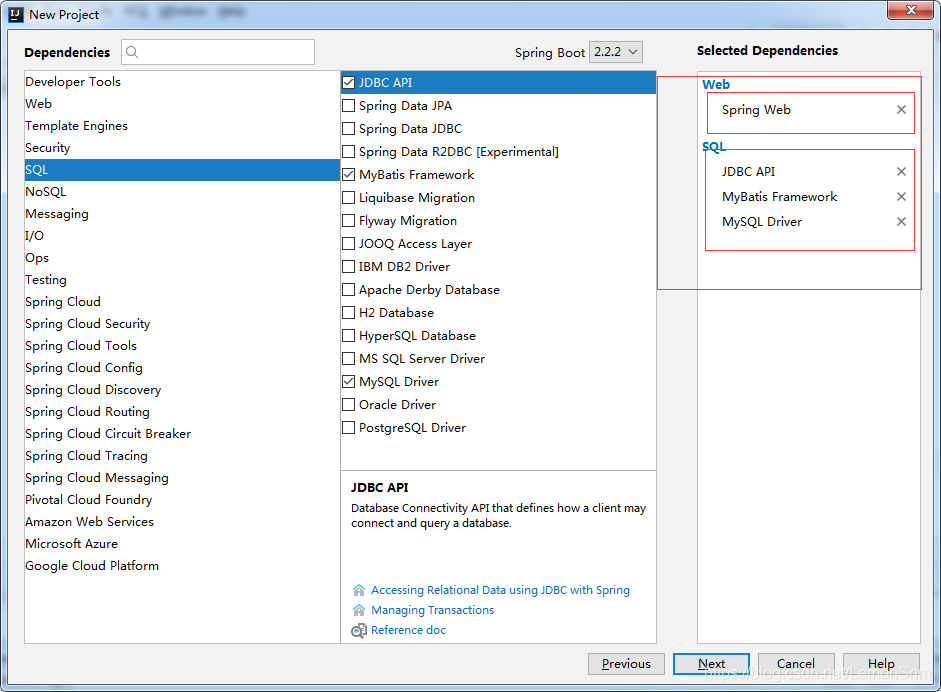Check IBM DB2 Driver
This screenshot has height=692, width=941.
348,266
